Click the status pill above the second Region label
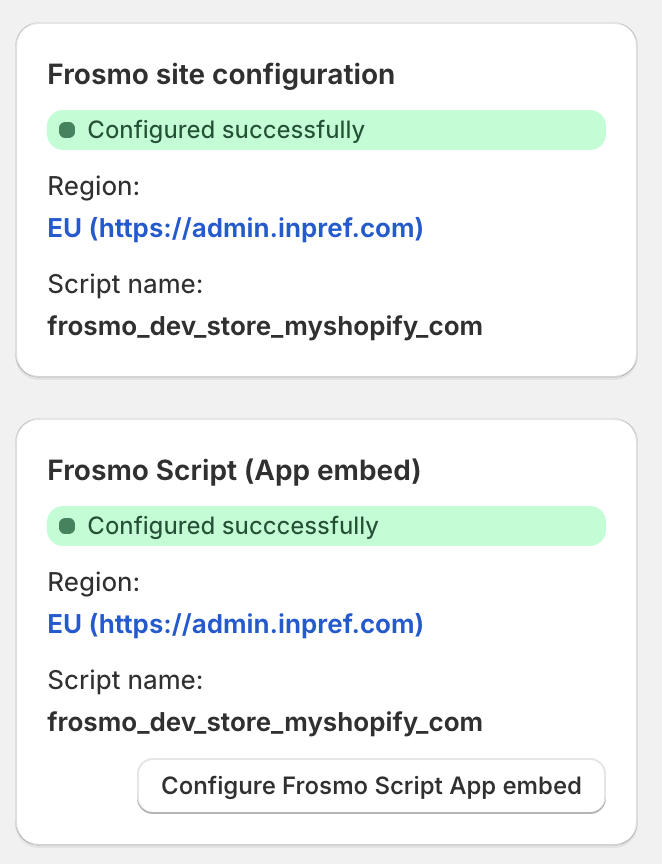Screen dimensions: 662x864 [326, 525]
